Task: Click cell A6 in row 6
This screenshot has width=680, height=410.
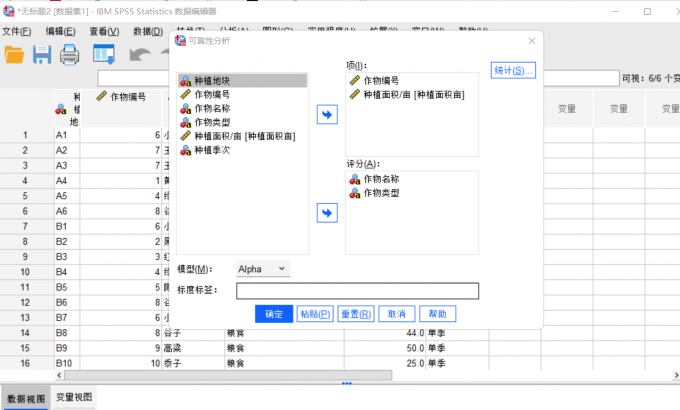Action: pyautogui.click(x=67, y=211)
